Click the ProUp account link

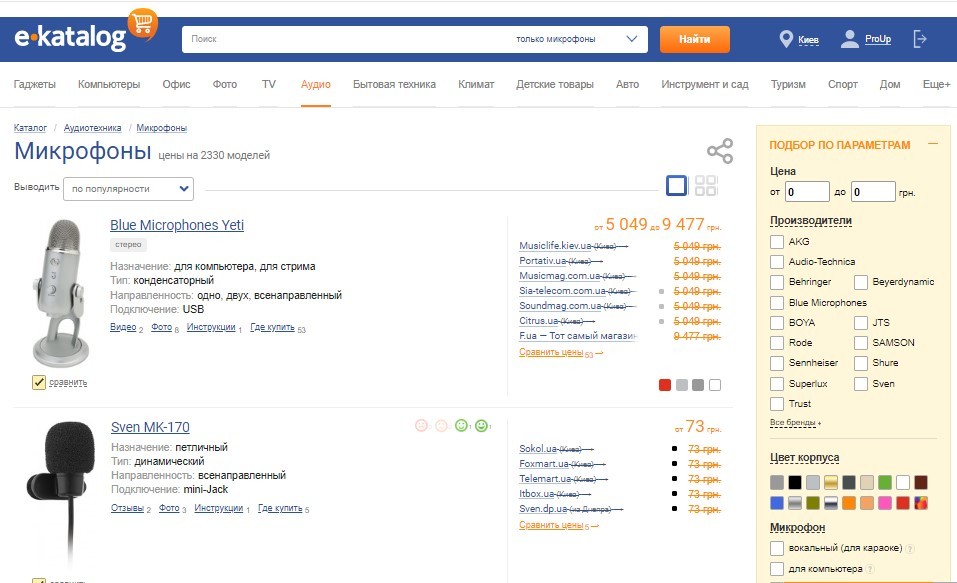(878, 39)
